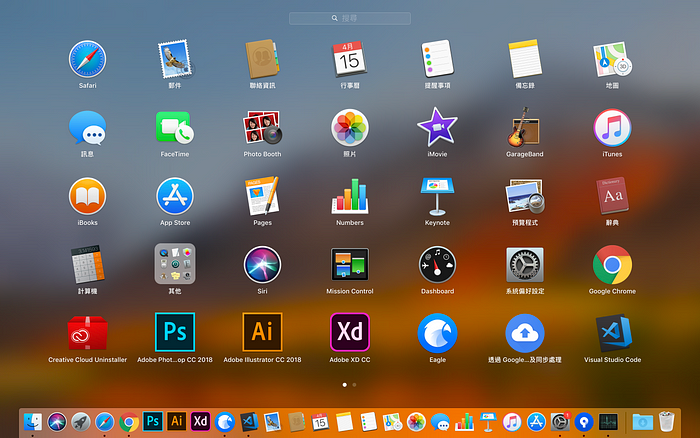Open the Calendar icon in the Dock
This screenshot has height=438, width=700.
(x=320, y=422)
